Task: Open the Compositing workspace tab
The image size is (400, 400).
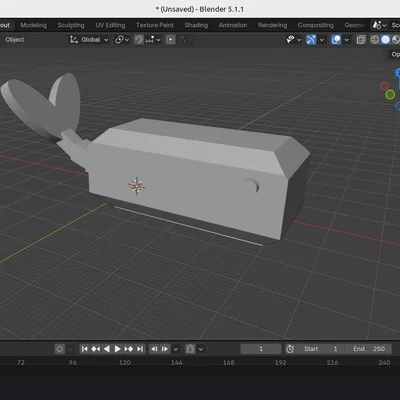Action: click(x=315, y=25)
